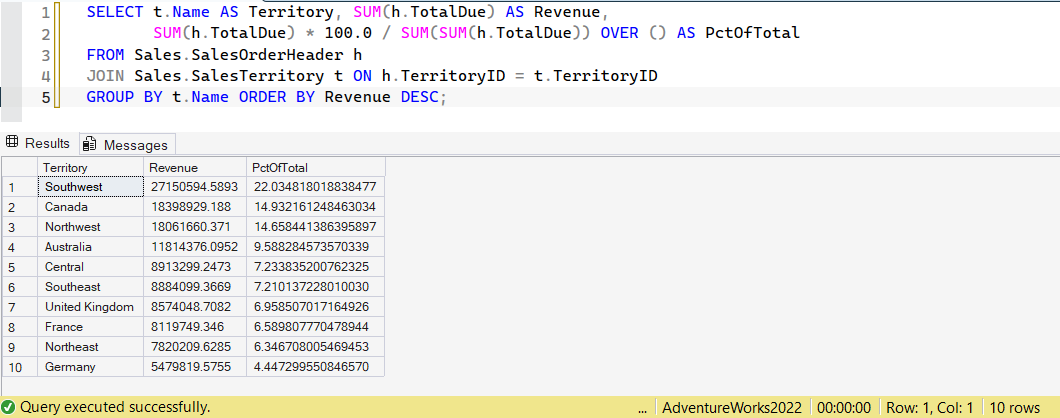
Task: Click the Messages tab icon
Action: point(90,144)
